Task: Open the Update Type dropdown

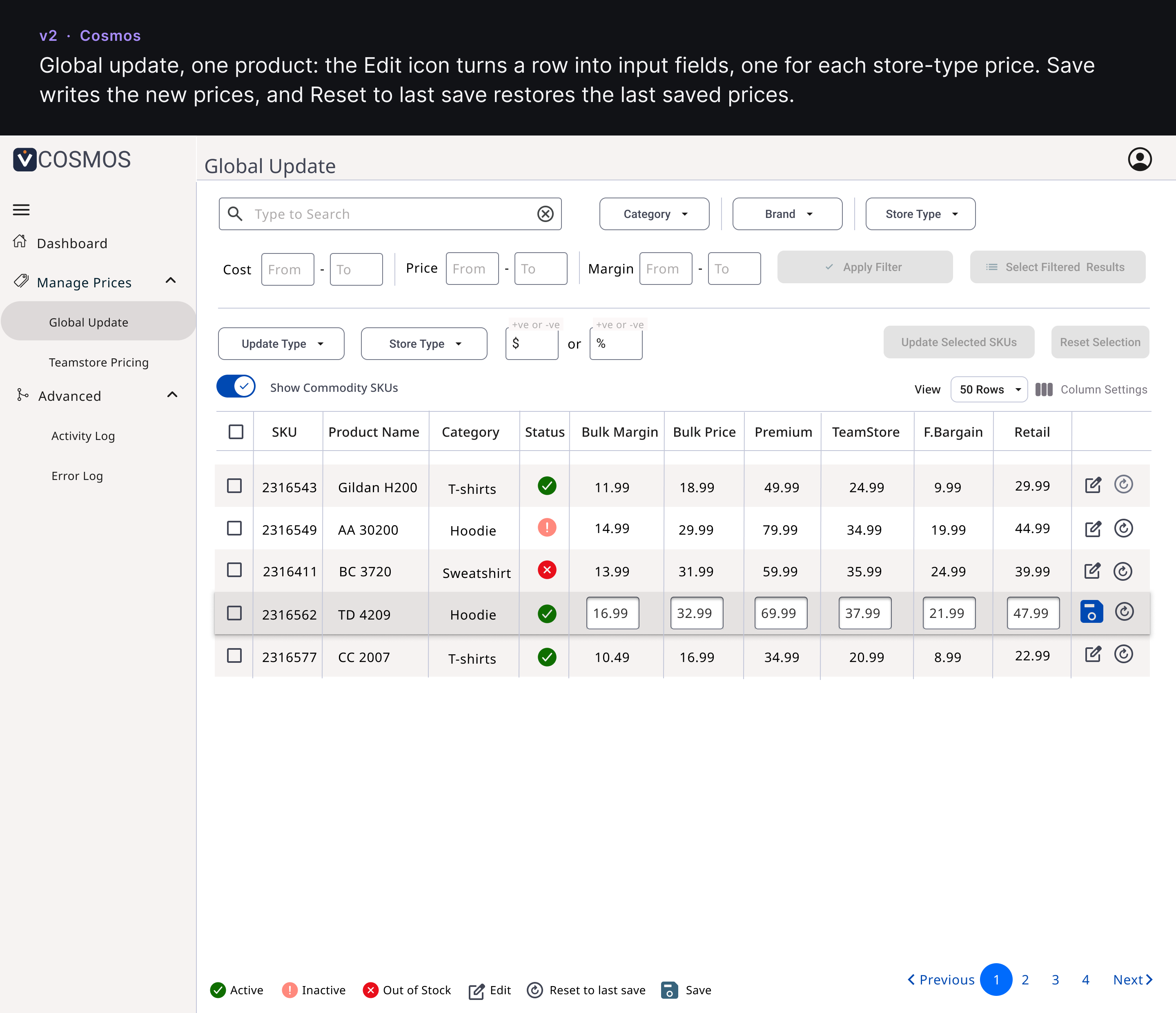Action: click(281, 344)
